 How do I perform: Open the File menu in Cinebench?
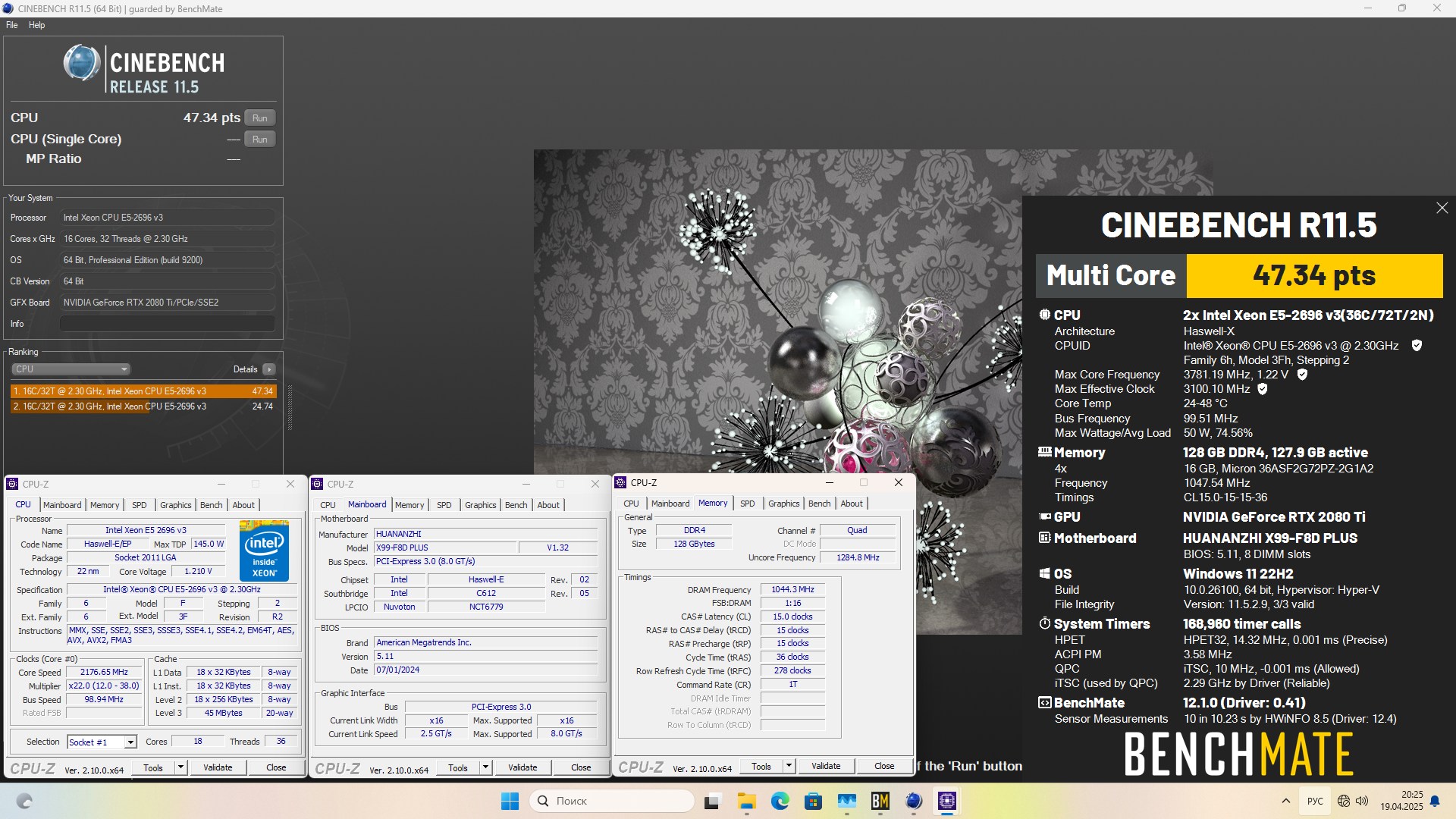[x=12, y=25]
